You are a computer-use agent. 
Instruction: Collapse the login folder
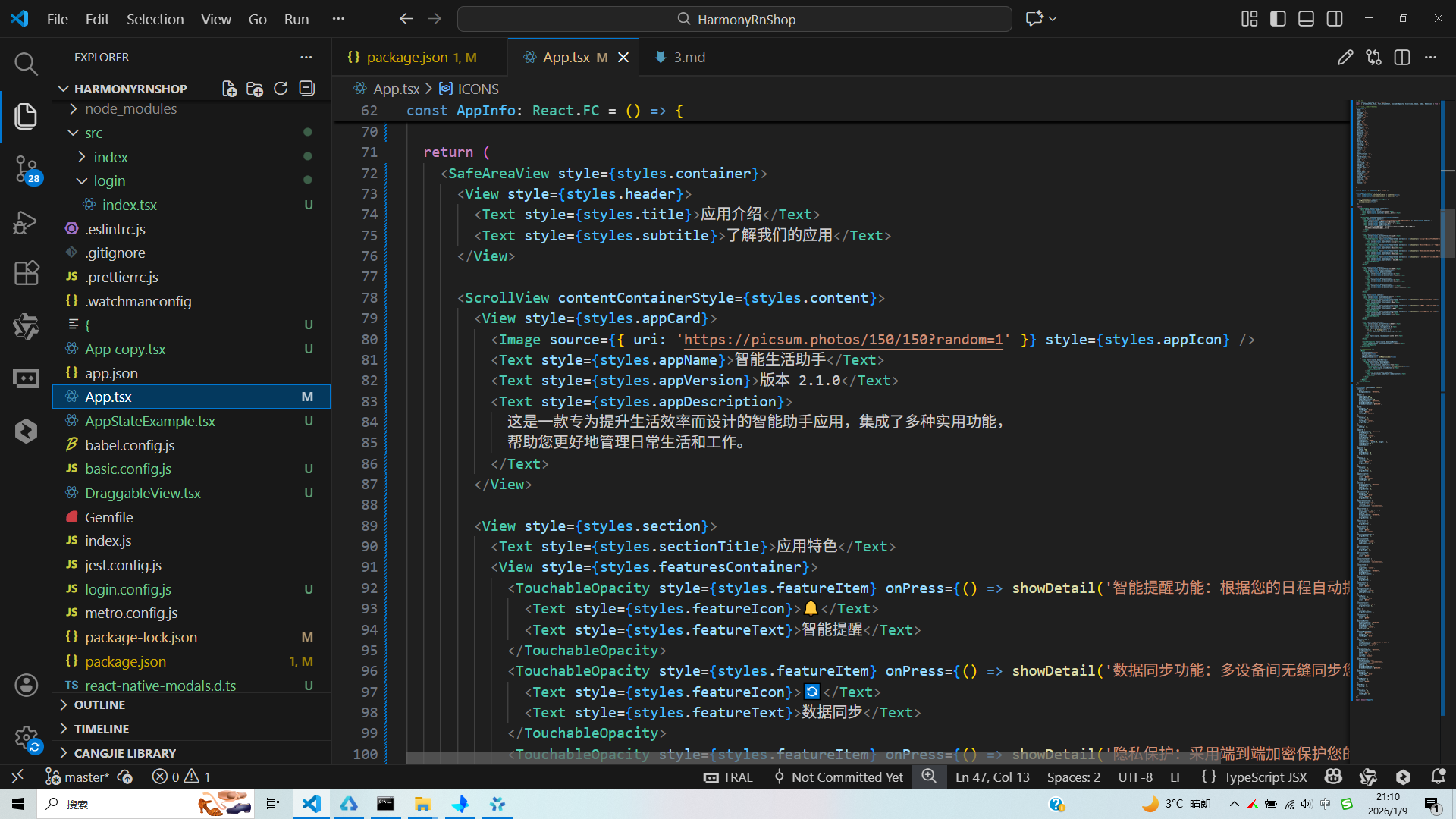tap(109, 181)
